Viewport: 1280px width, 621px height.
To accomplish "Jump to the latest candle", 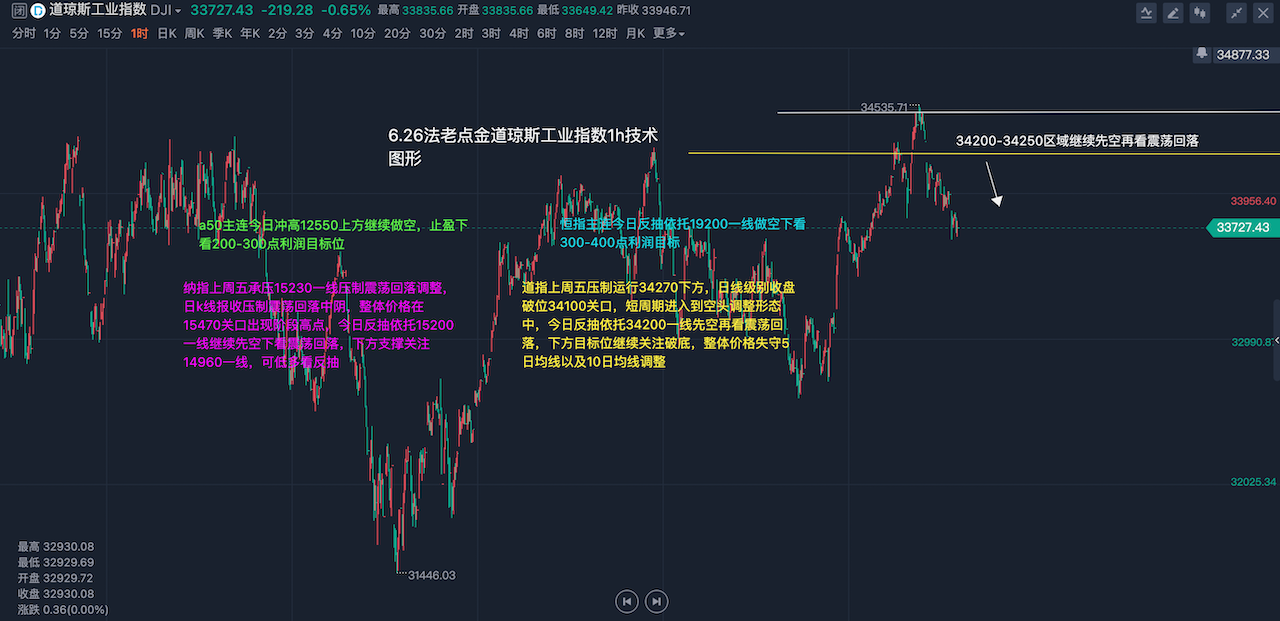I will [656, 601].
